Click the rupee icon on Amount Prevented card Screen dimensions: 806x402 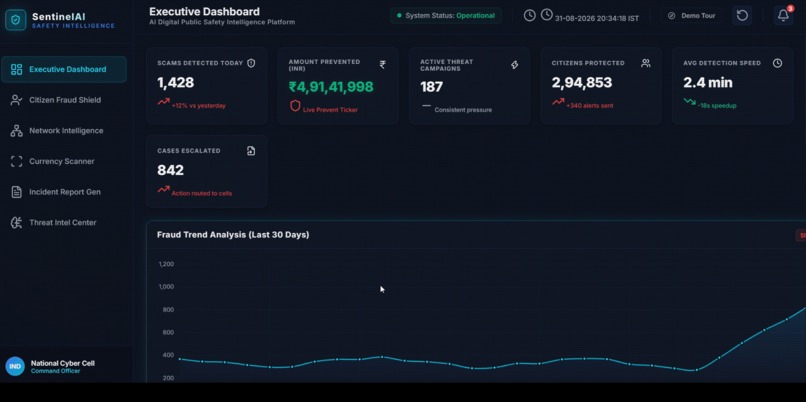(382, 65)
